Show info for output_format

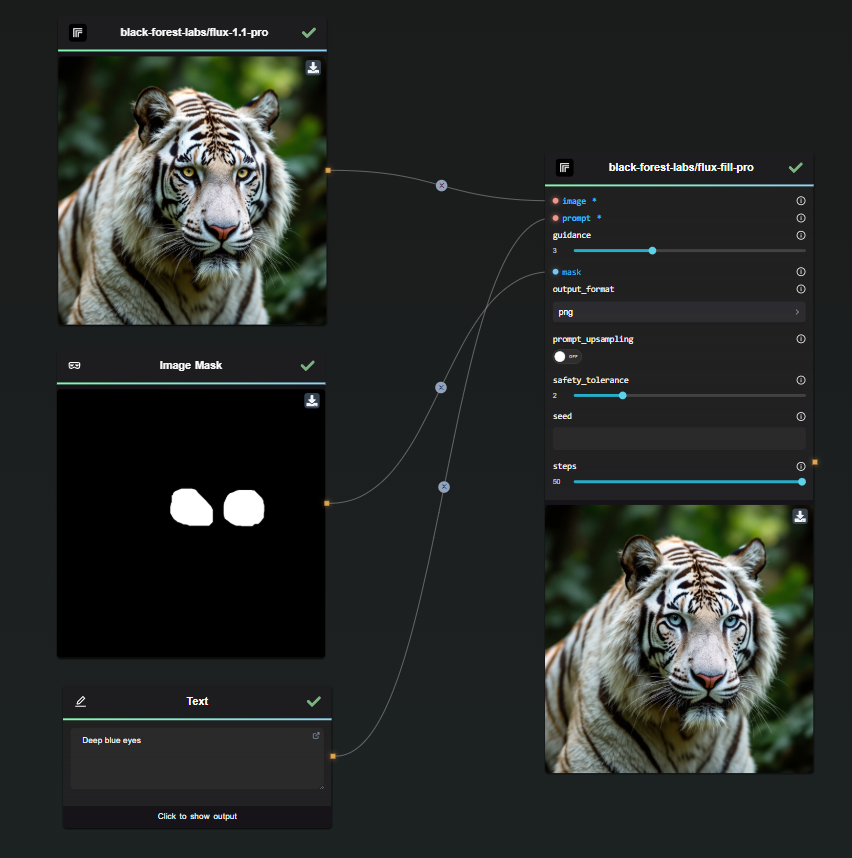801,289
